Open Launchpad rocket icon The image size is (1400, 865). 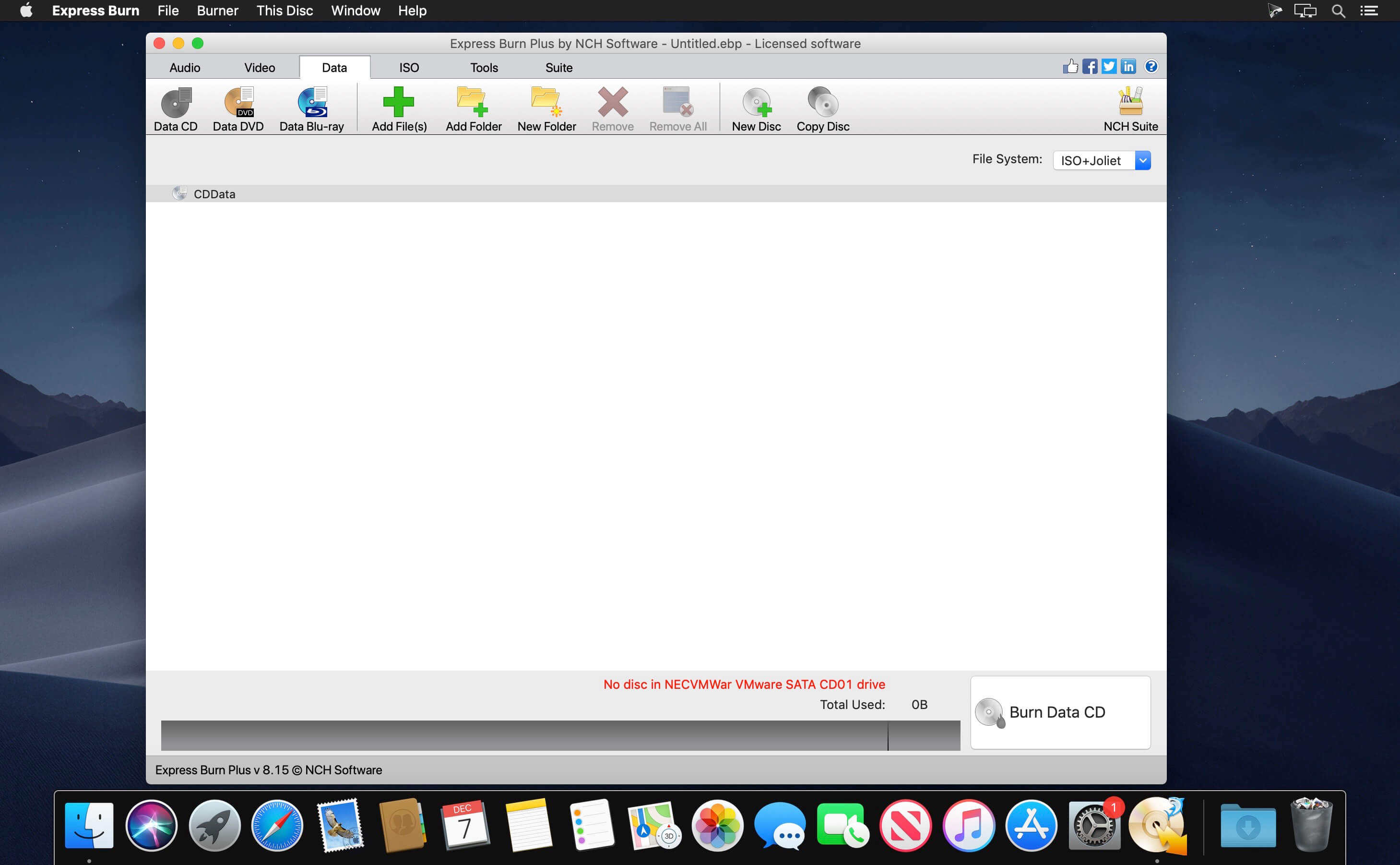coord(214,825)
